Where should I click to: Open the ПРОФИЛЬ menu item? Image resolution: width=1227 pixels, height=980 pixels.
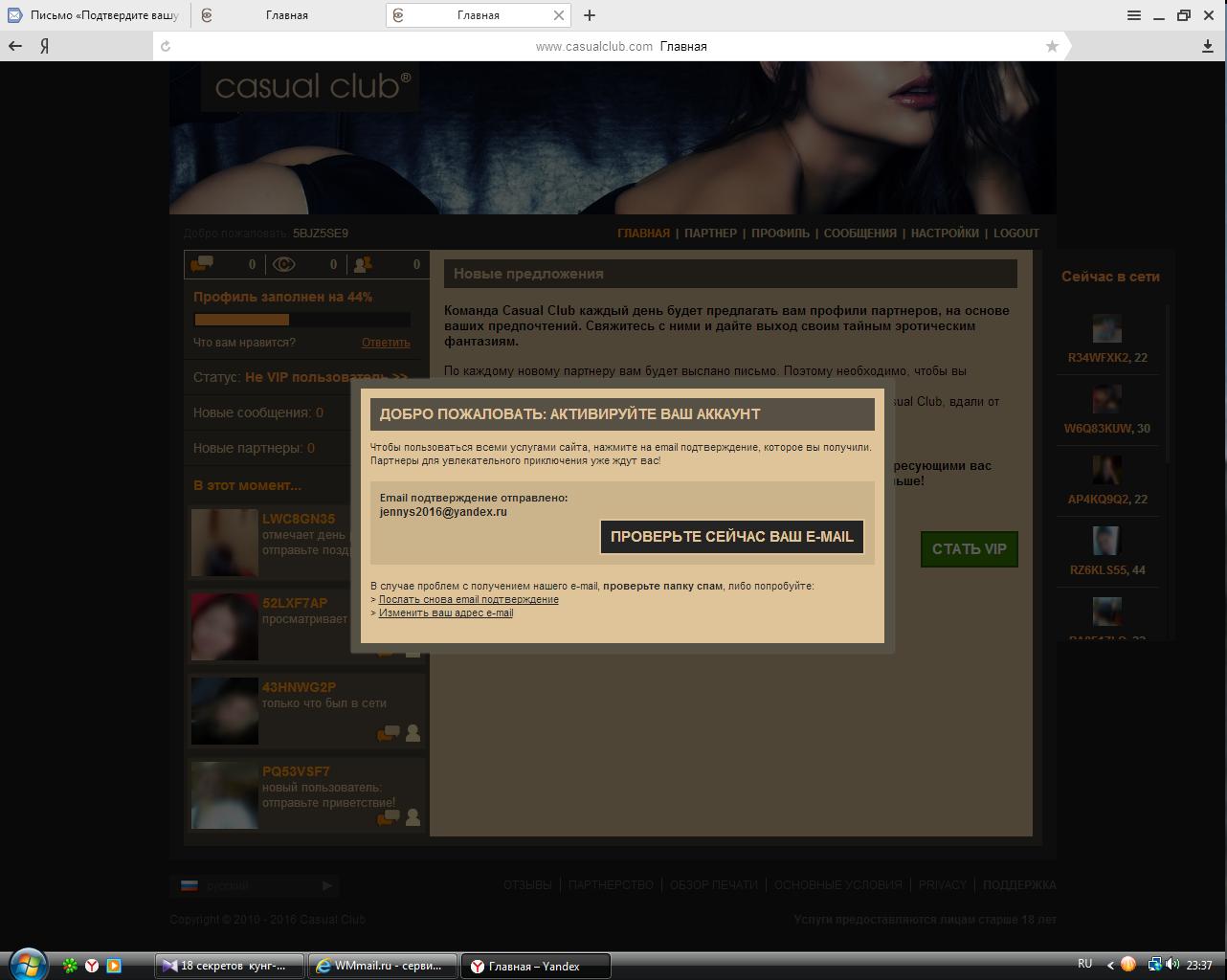(x=780, y=233)
